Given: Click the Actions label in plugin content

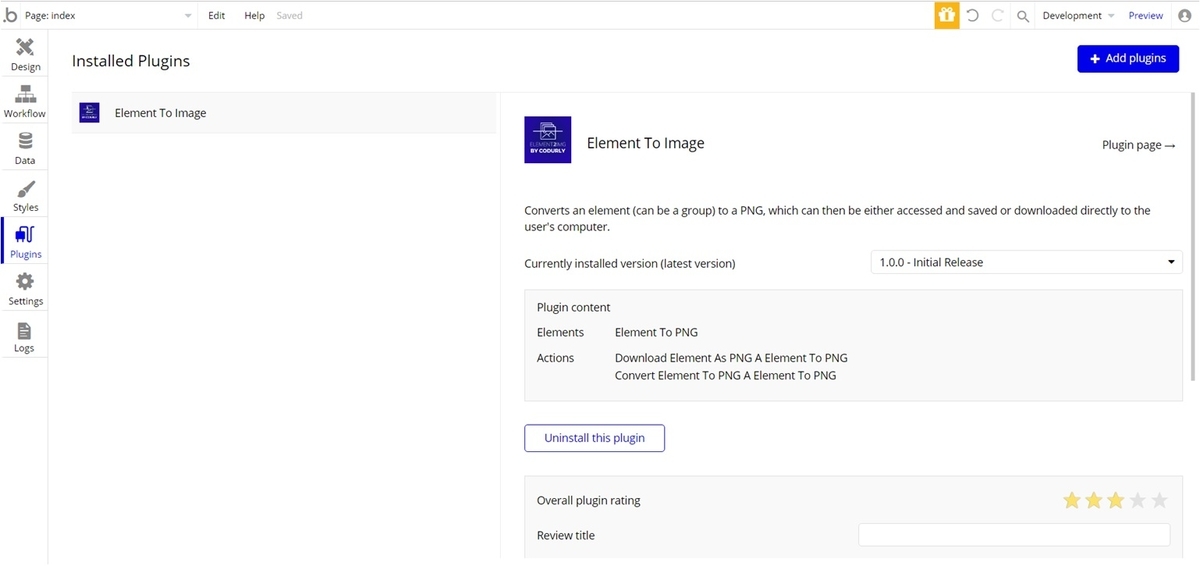Looking at the screenshot, I should tap(555, 357).
